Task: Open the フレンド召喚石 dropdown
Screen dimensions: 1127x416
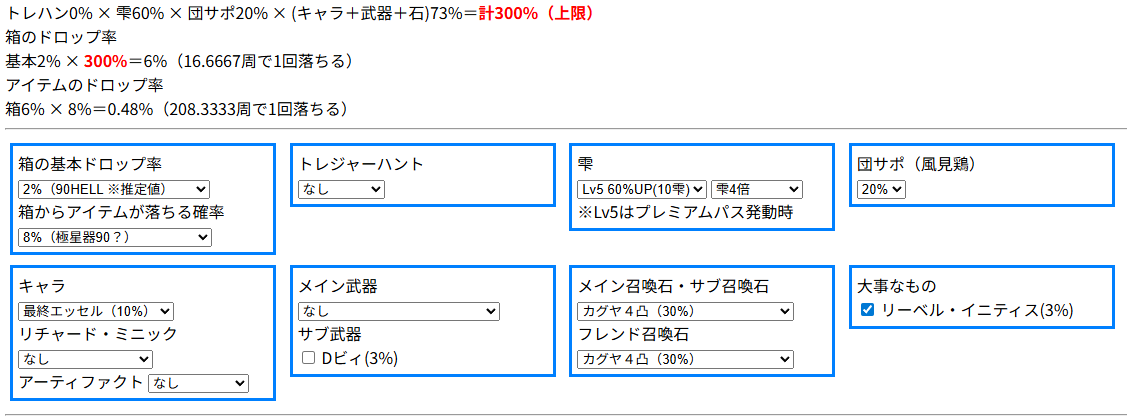Action: 685,359
